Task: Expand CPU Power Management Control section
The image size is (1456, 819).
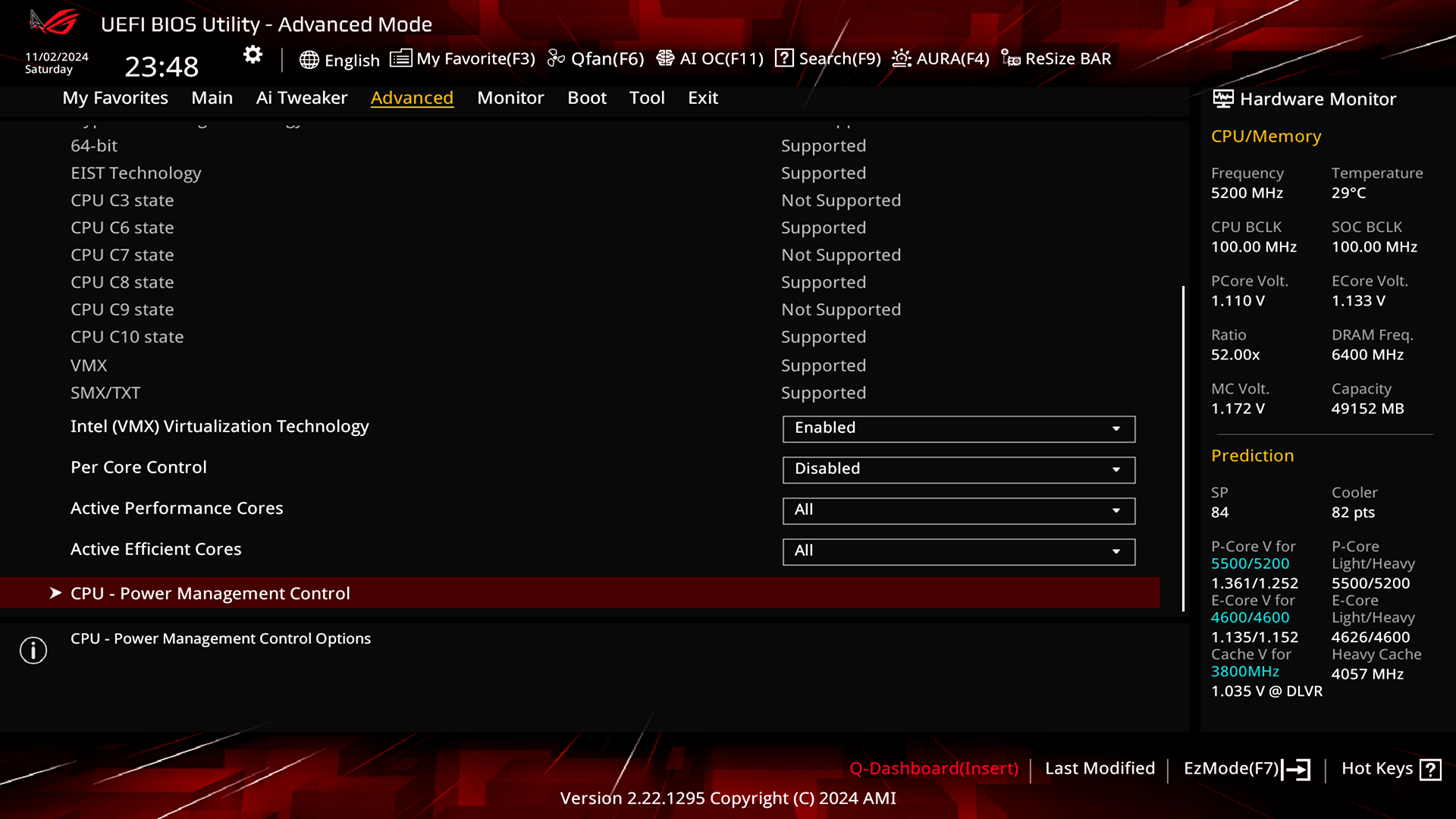Action: coord(210,593)
